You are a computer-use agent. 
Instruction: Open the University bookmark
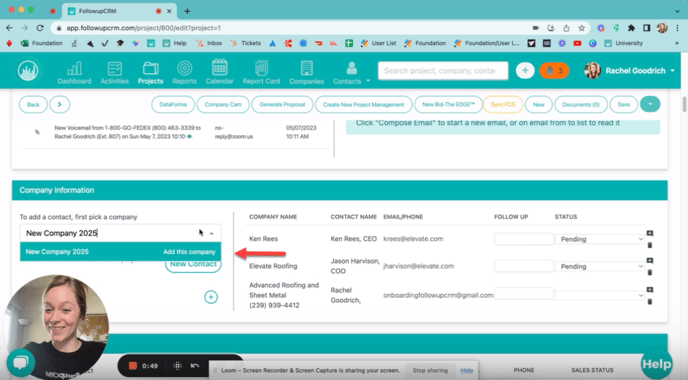click(624, 43)
